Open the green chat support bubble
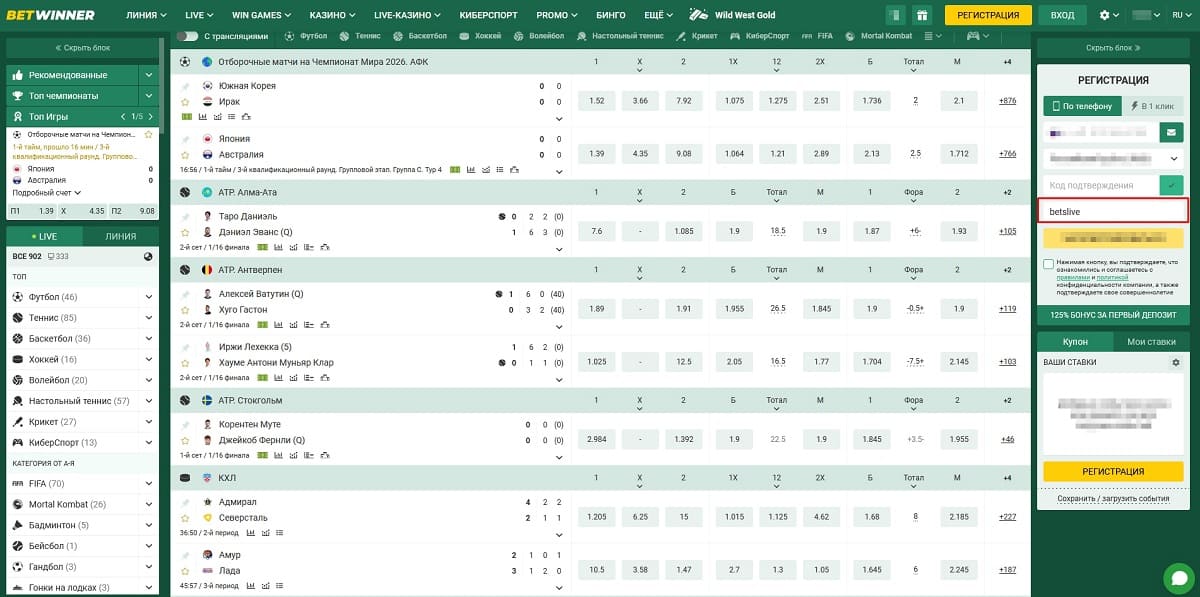Image resolution: width=1200 pixels, height=597 pixels. click(1179, 578)
